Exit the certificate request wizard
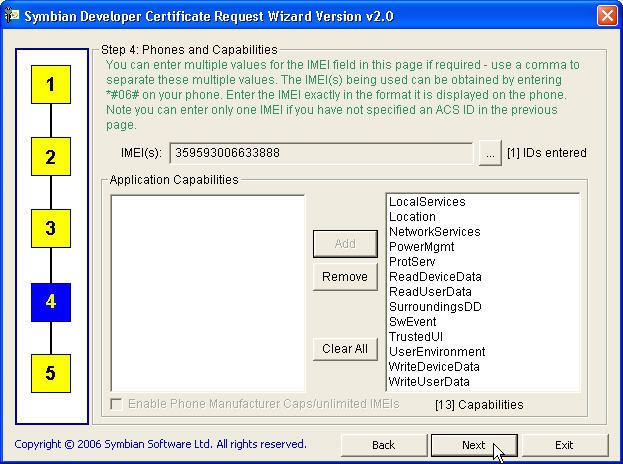 [564, 445]
